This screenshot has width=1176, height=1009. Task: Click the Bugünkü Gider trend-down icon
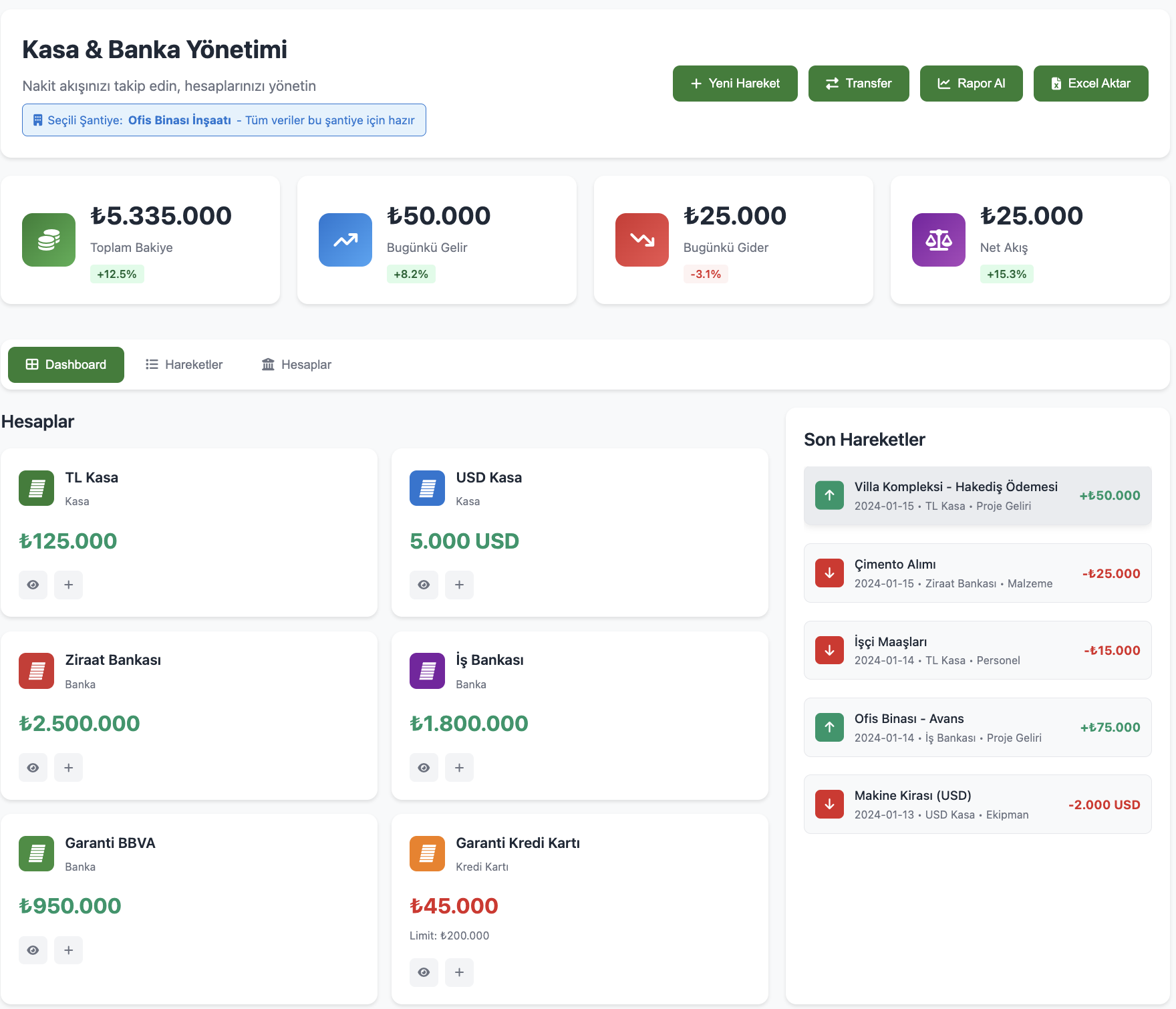[x=642, y=240]
